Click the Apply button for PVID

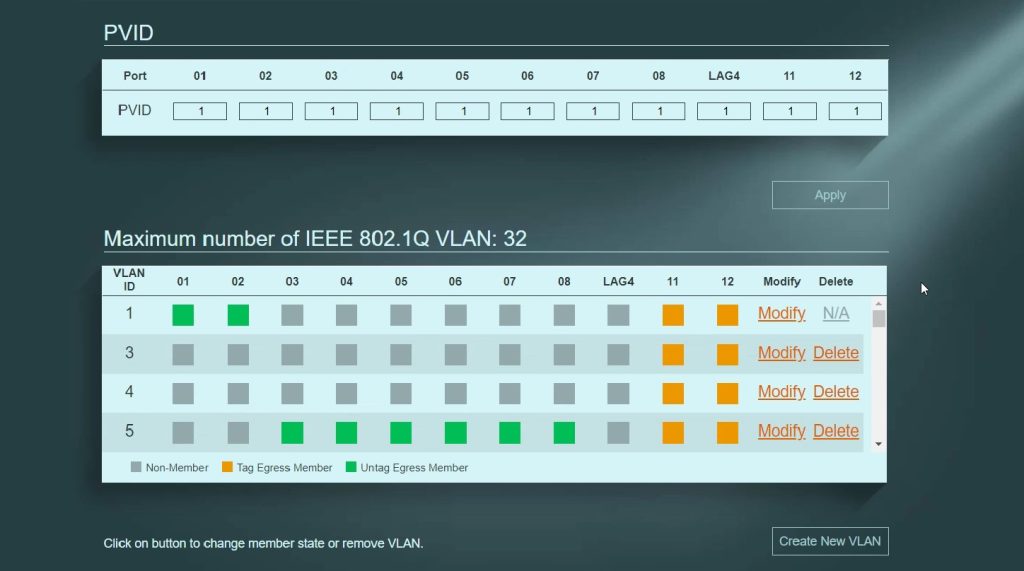click(830, 195)
